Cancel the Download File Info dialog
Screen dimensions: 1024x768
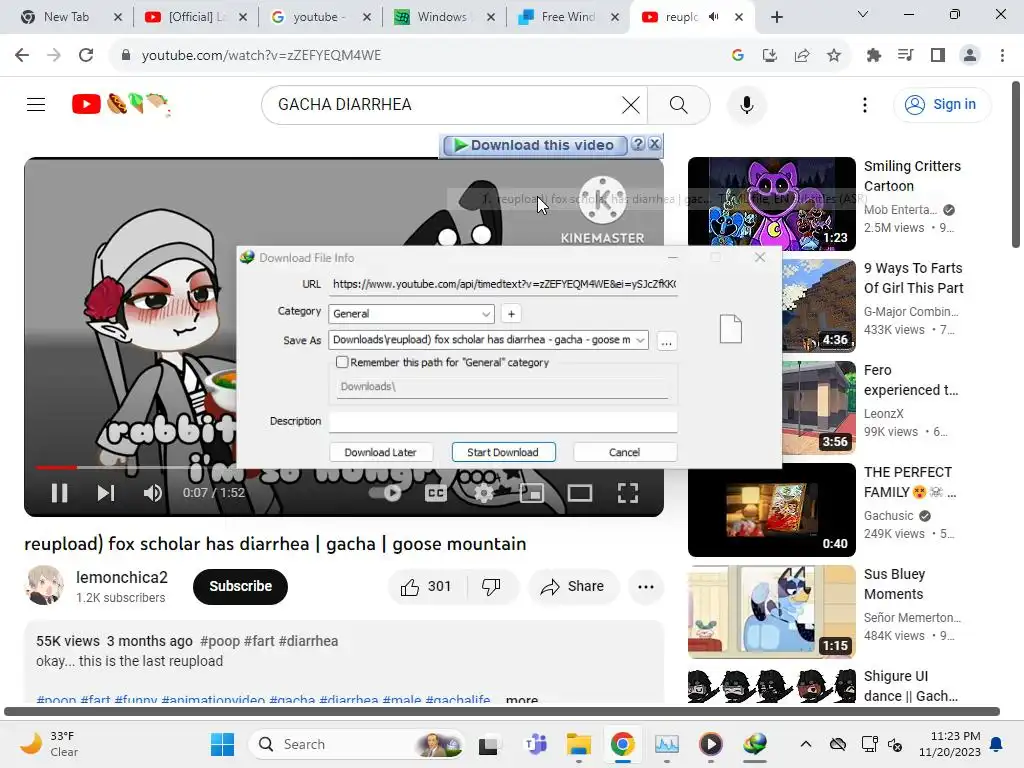click(x=624, y=452)
